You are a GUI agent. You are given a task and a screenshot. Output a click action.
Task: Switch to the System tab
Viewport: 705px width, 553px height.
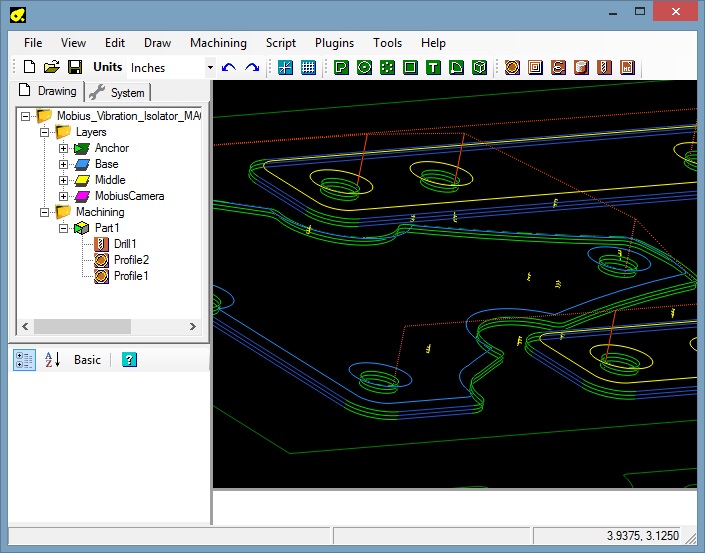click(118, 92)
